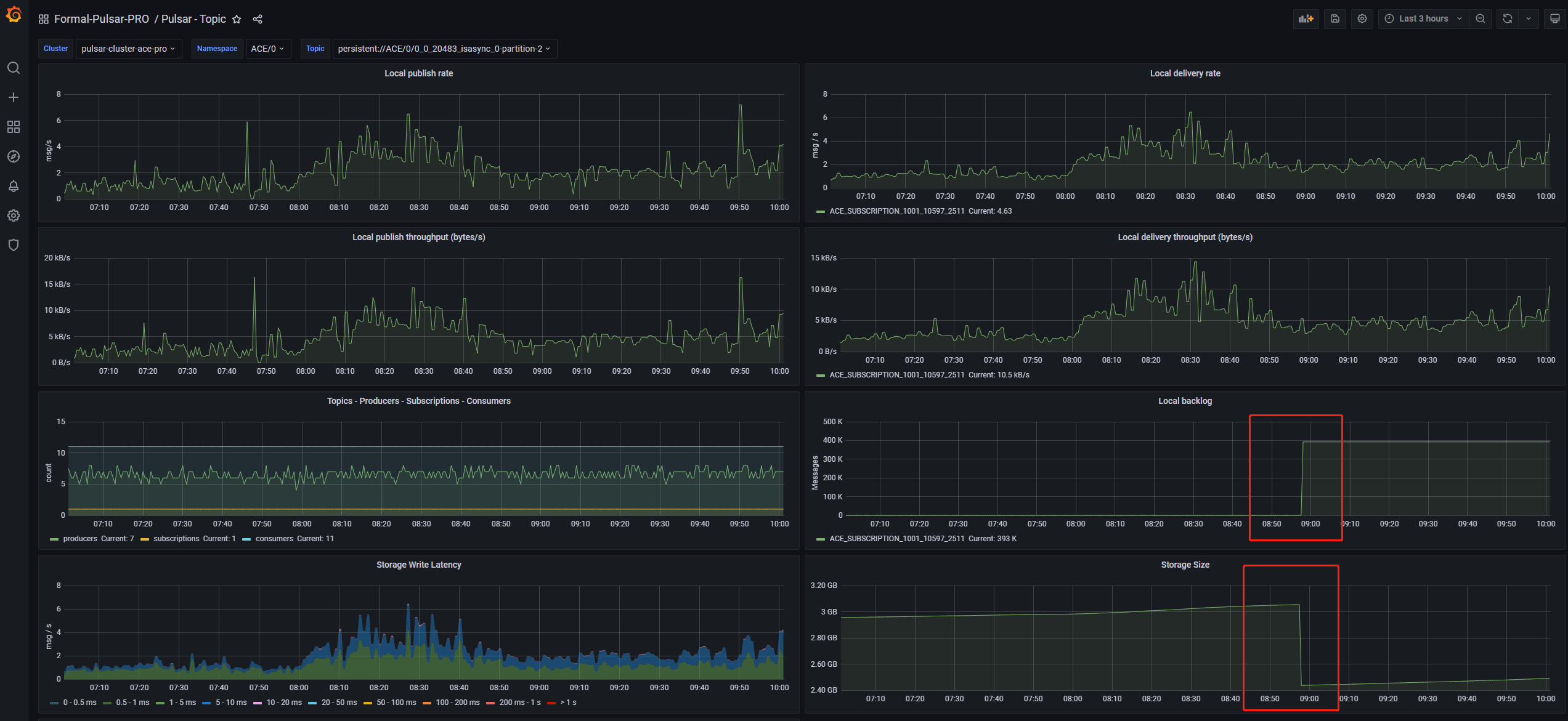Click the share dashboard icon
The width and height of the screenshot is (1568, 721).
click(258, 19)
